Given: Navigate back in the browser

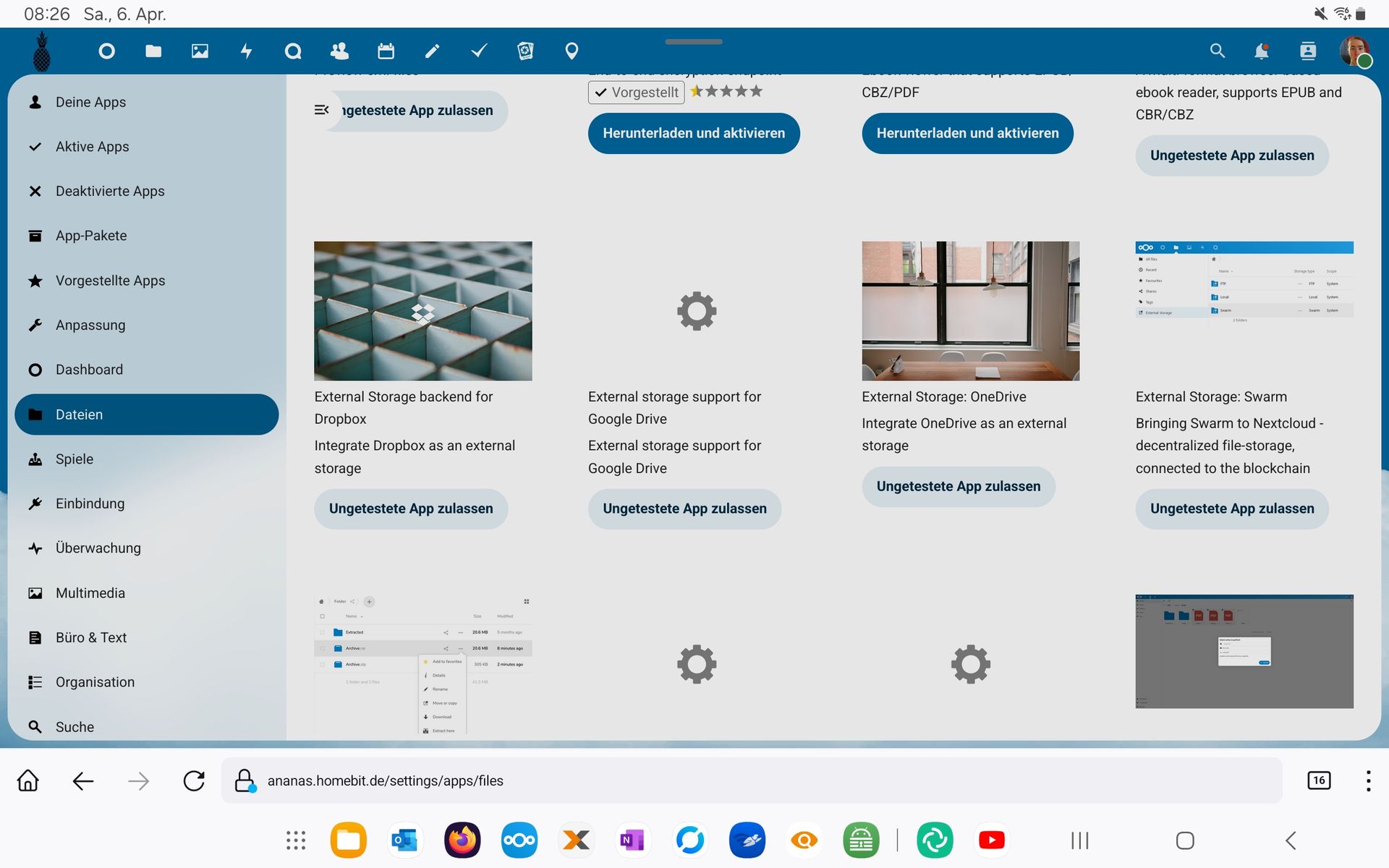Looking at the screenshot, I should pos(83,780).
